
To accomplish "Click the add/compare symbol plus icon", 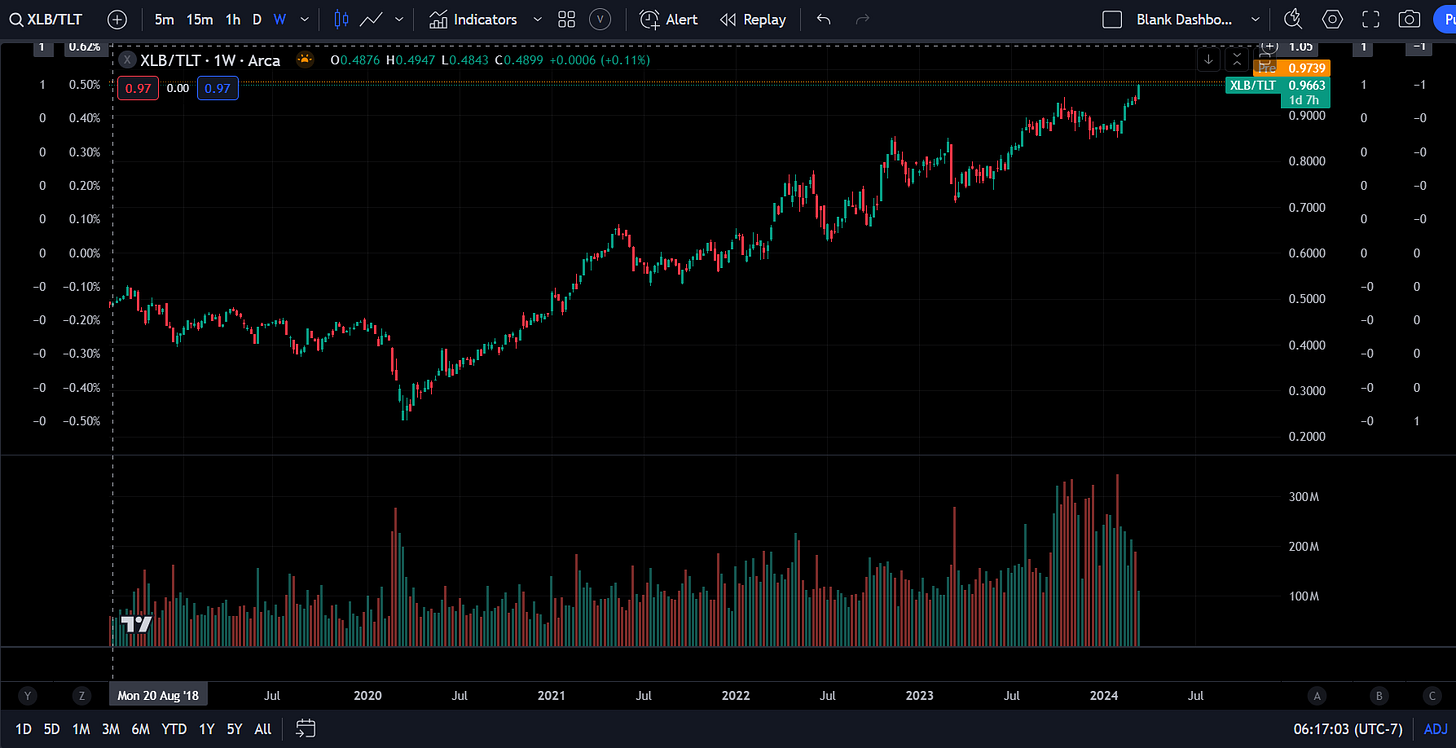I will pyautogui.click(x=117, y=19).
